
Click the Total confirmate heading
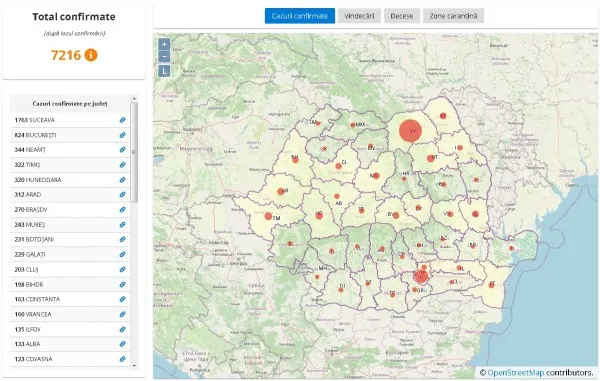click(74, 17)
